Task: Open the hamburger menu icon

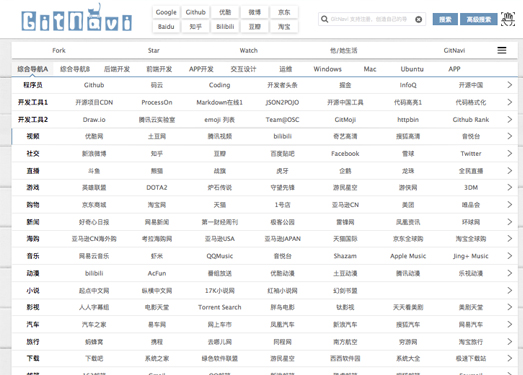Action: tap(502, 50)
